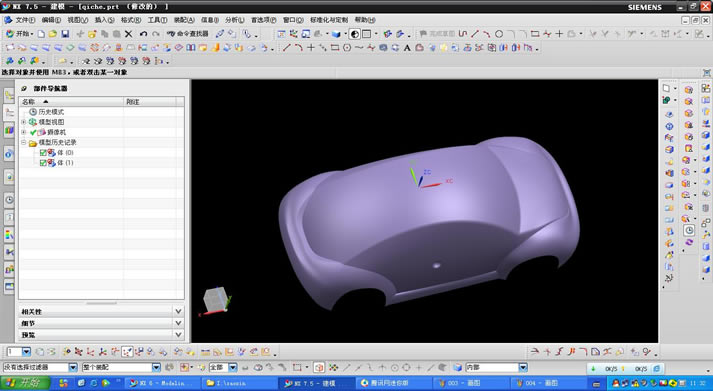Open the color palette tab in resource bar
Image resolution: width=713 pixels, height=391 pixels.
pos(9,235)
